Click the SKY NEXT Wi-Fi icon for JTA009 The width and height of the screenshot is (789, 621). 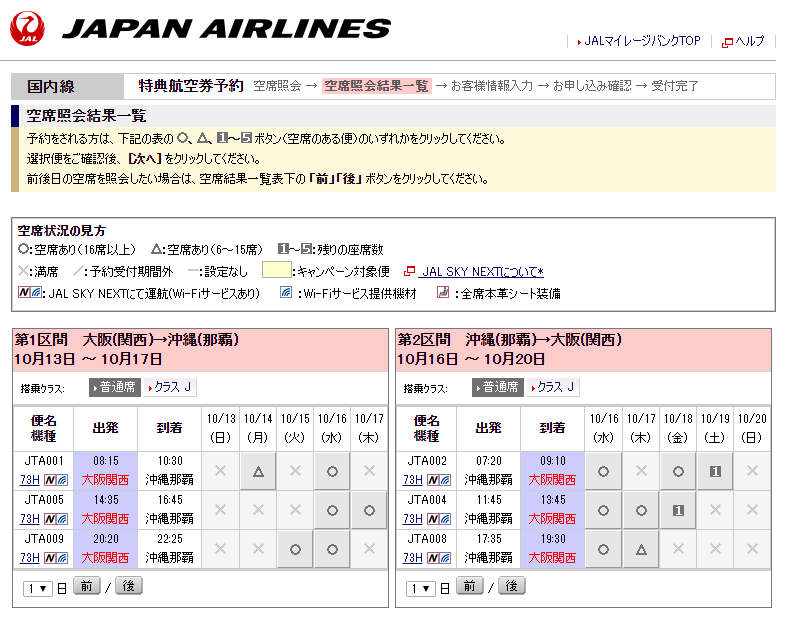(56, 558)
